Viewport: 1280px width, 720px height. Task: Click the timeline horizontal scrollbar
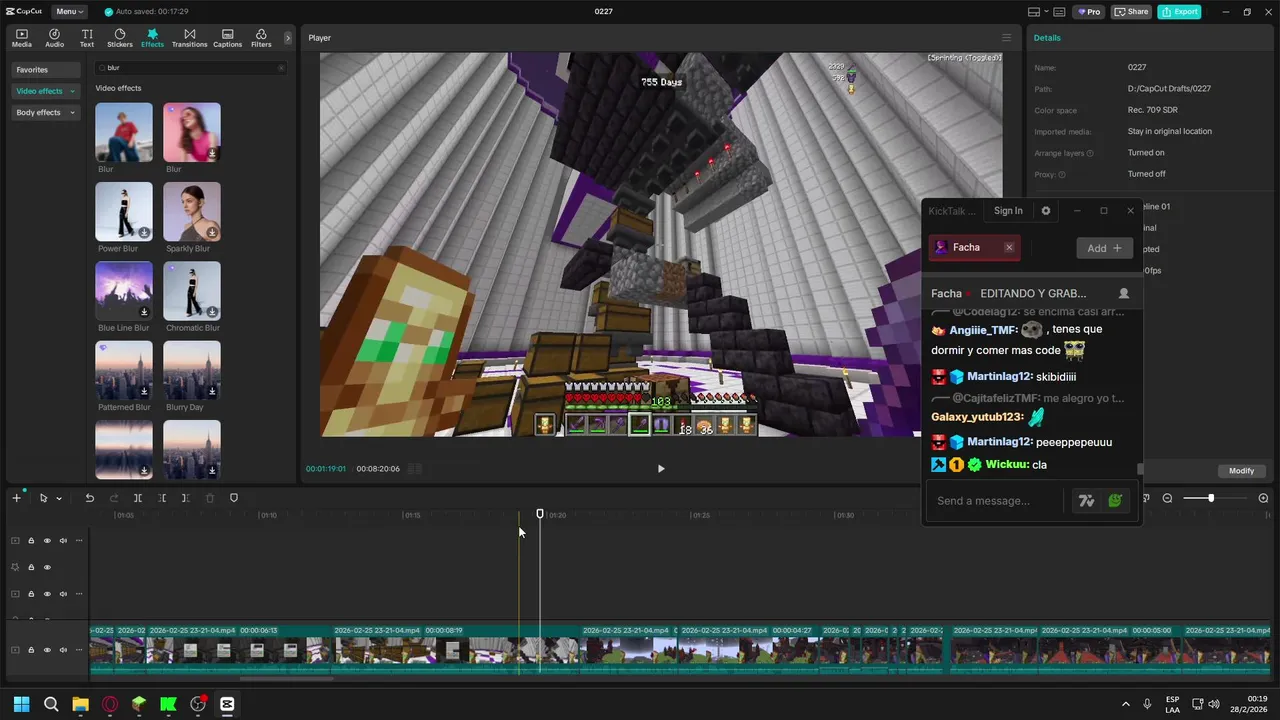(x=286, y=678)
